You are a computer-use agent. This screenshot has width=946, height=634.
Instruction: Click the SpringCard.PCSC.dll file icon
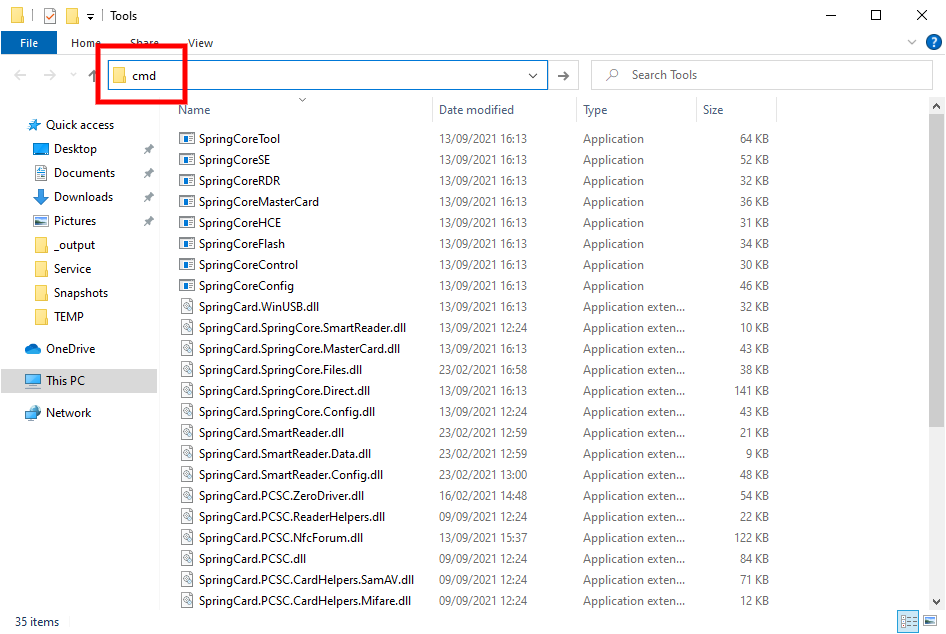coord(187,559)
